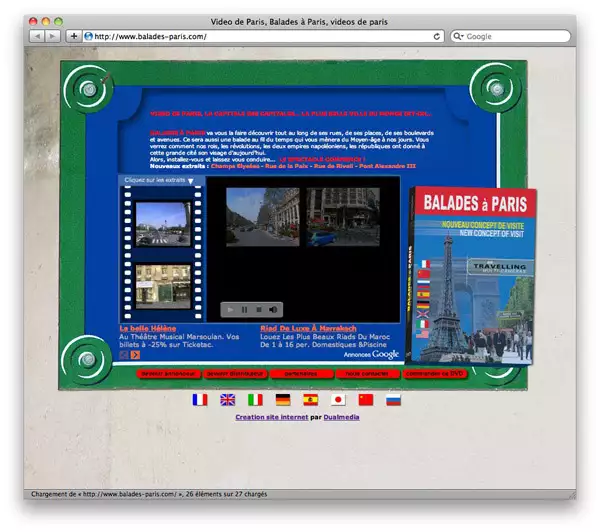Show previous ad with left arrow
This screenshot has width=600, height=532.
pos(124,355)
